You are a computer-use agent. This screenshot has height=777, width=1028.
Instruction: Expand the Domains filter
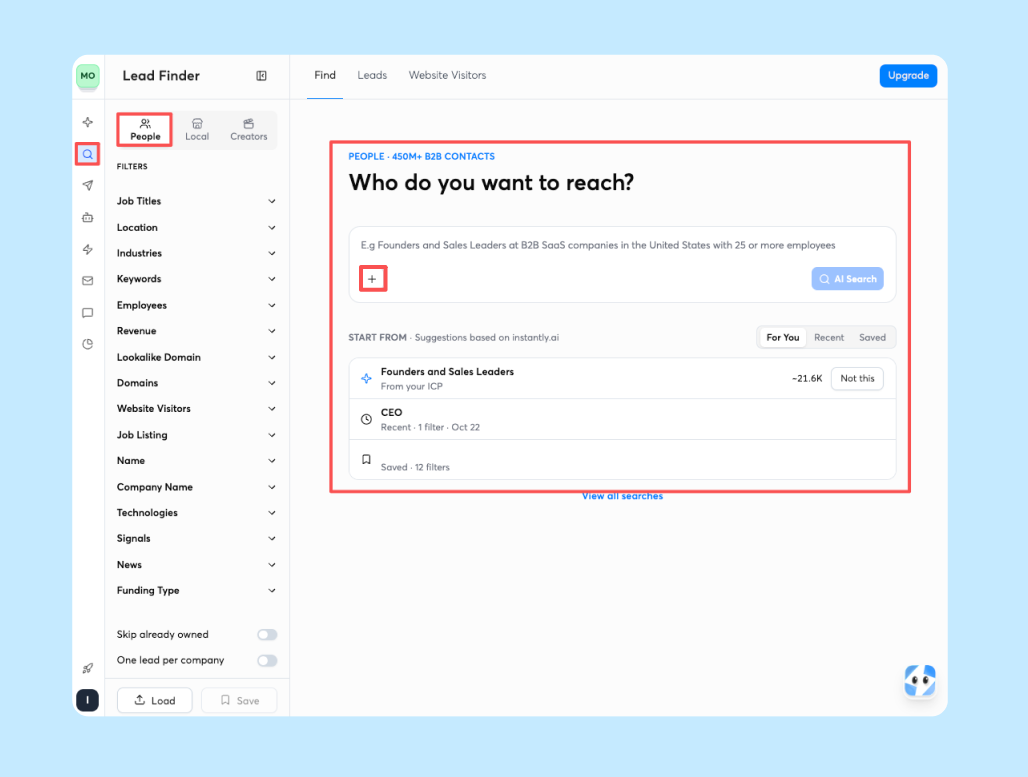(197, 383)
